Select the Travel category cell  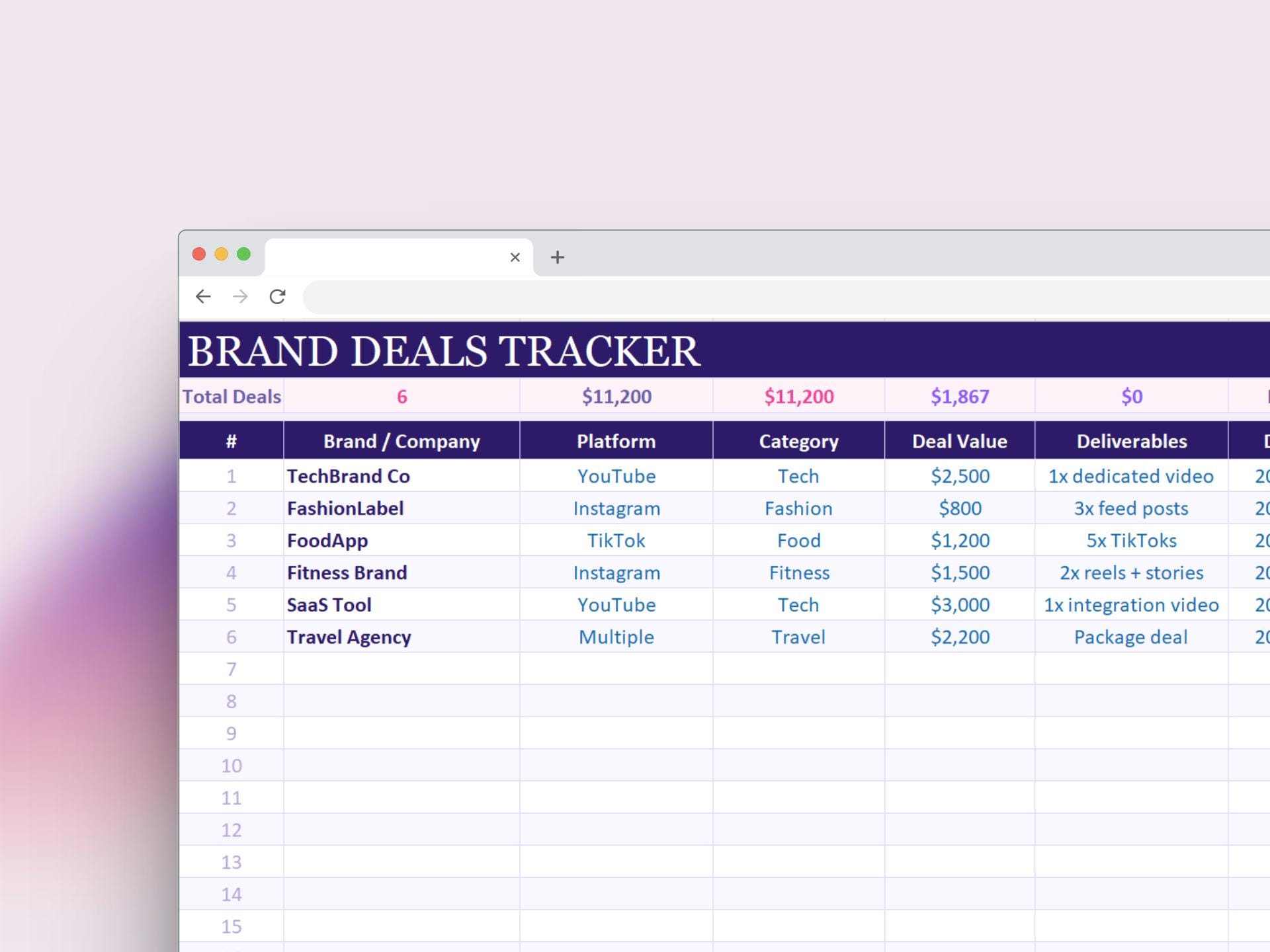(x=799, y=637)
